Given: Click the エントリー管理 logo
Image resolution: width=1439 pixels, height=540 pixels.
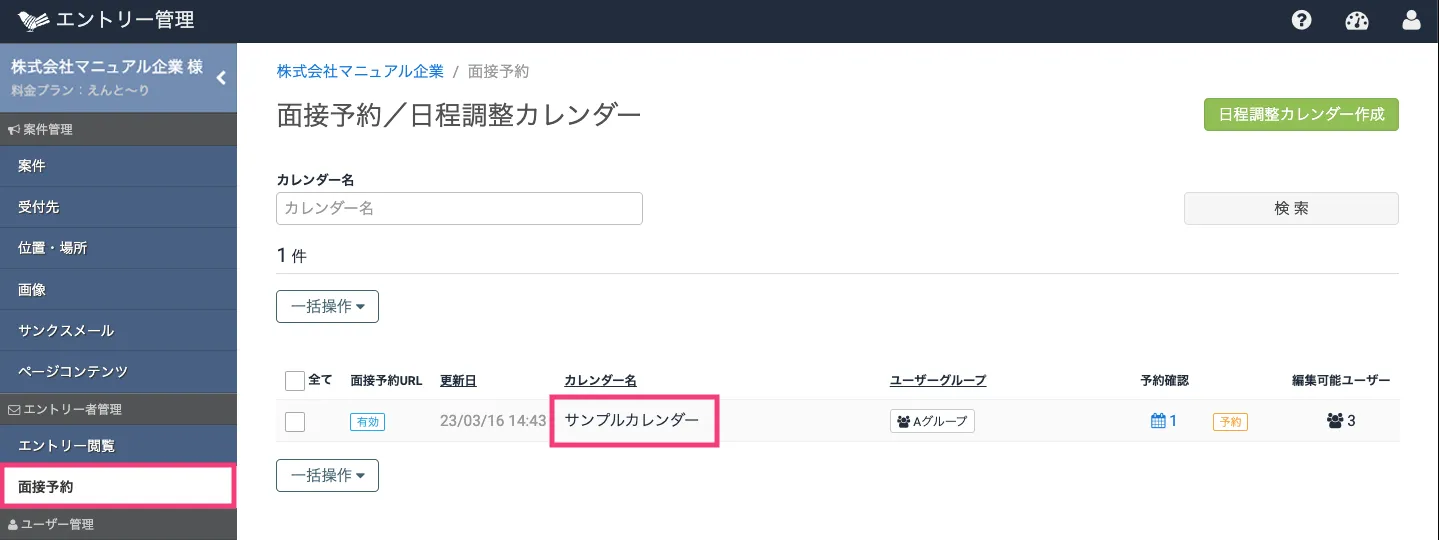Looking at the screenshot, I should click(x=106, y=20).
